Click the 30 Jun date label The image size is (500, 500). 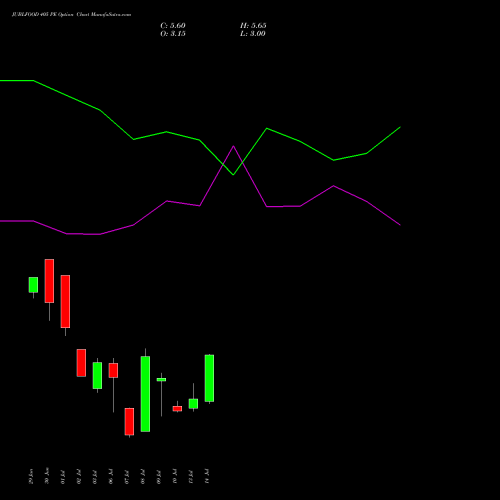pos(47,476)
